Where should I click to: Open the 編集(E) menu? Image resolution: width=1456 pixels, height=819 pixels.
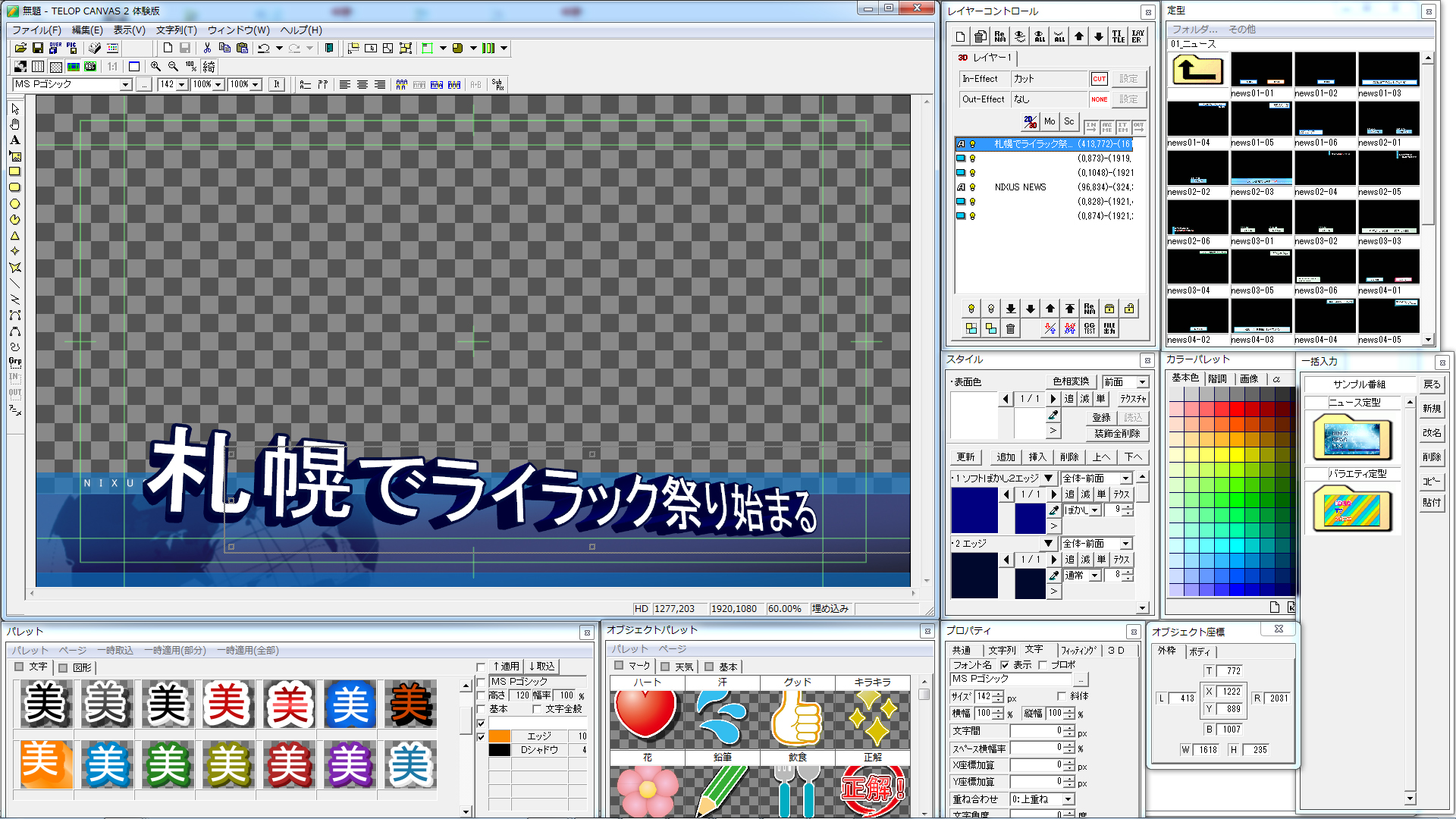point(87,30)
